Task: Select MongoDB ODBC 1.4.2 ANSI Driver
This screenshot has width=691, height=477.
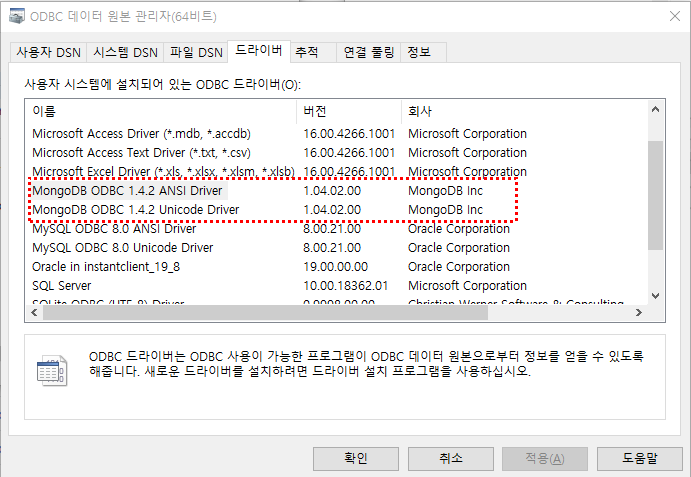Action: click(127, 191)
